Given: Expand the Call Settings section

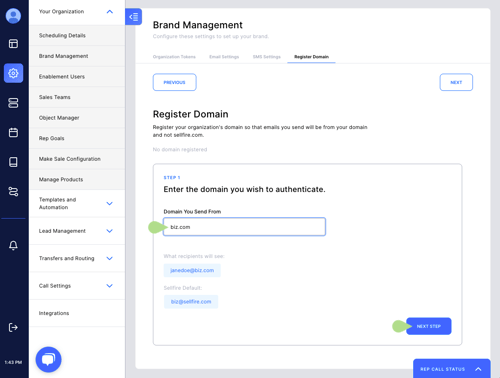Looking at the screenshot, I should tap(109, 286).
